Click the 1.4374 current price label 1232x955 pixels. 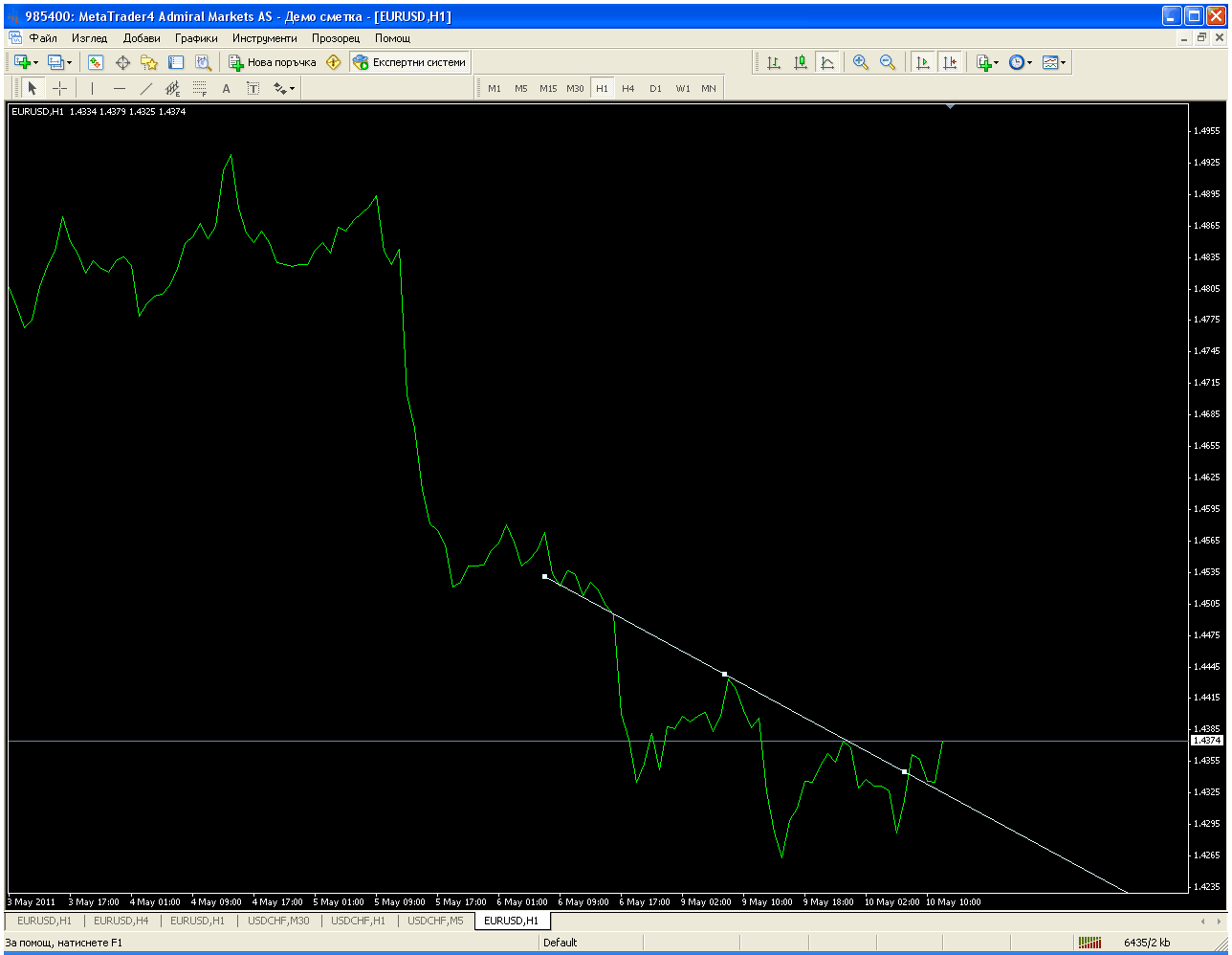point(1208,741)
